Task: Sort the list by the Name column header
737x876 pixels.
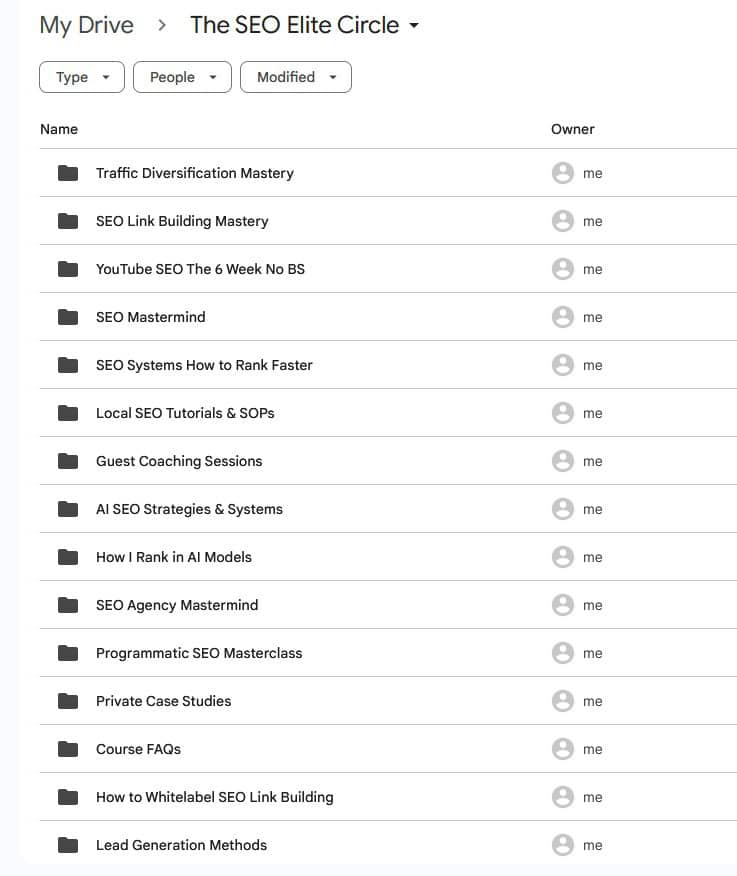Action: [59, 129]
